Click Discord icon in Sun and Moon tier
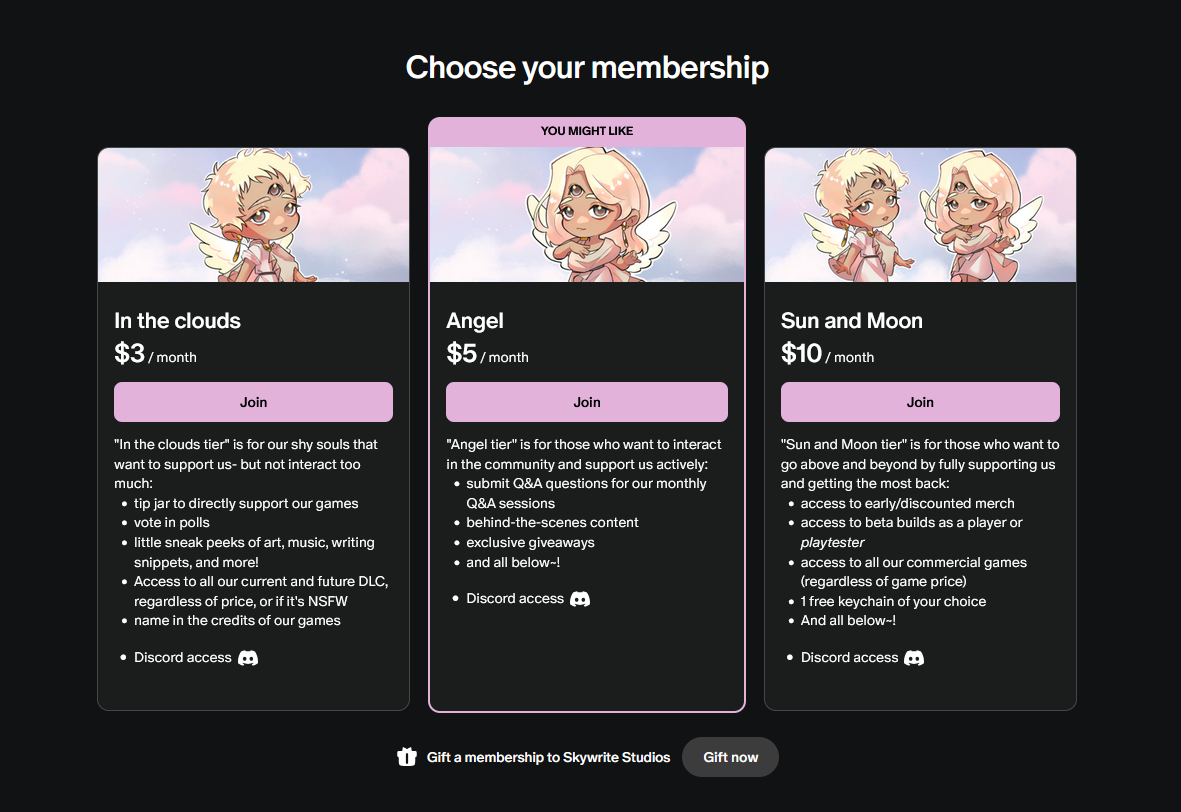Screen dimensions: 1181x812 [x=914, y=658]
